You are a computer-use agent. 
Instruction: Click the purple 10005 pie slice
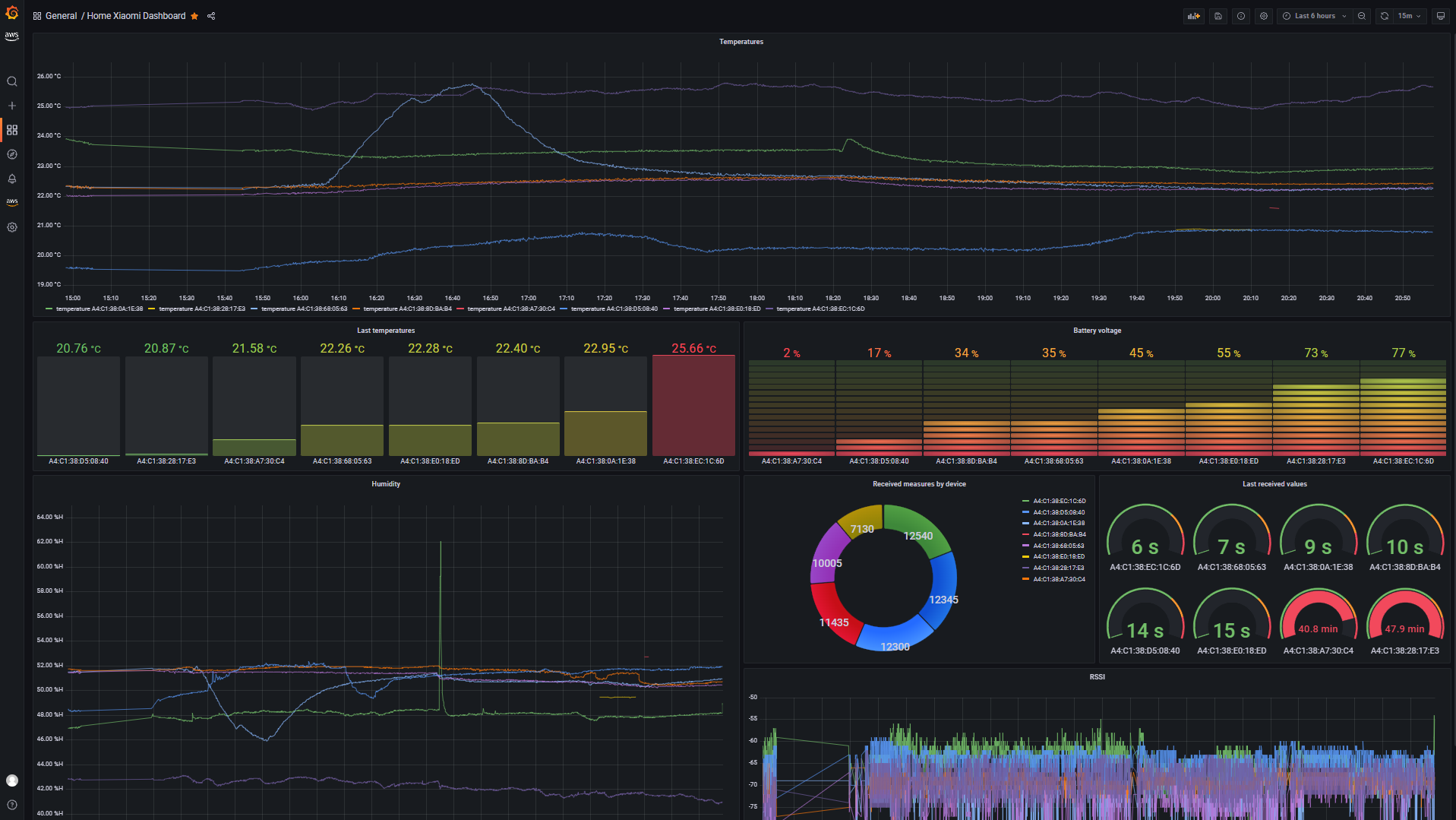click(828, 556)
